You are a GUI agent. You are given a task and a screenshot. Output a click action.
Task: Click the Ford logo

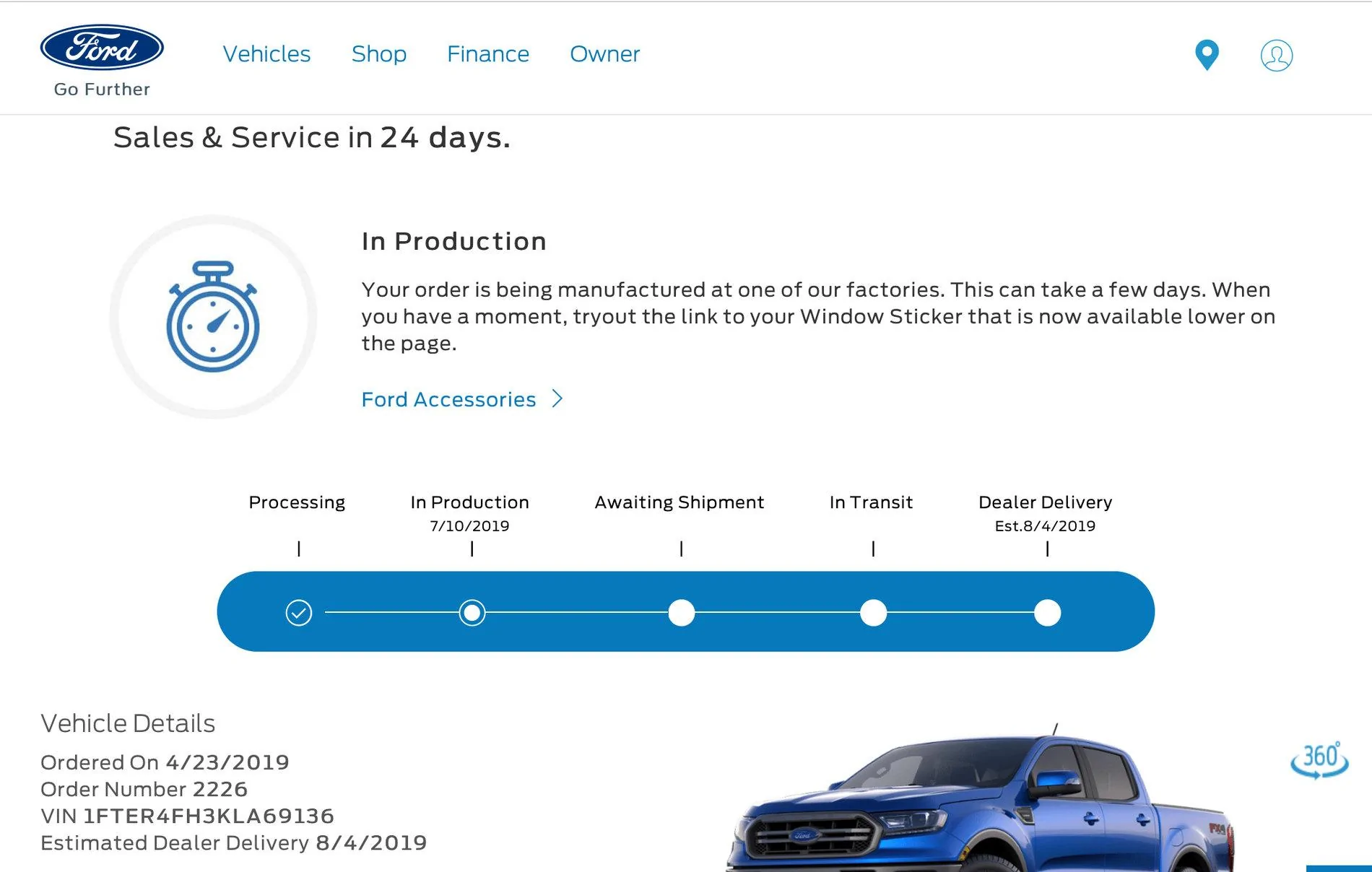(102, 48)
